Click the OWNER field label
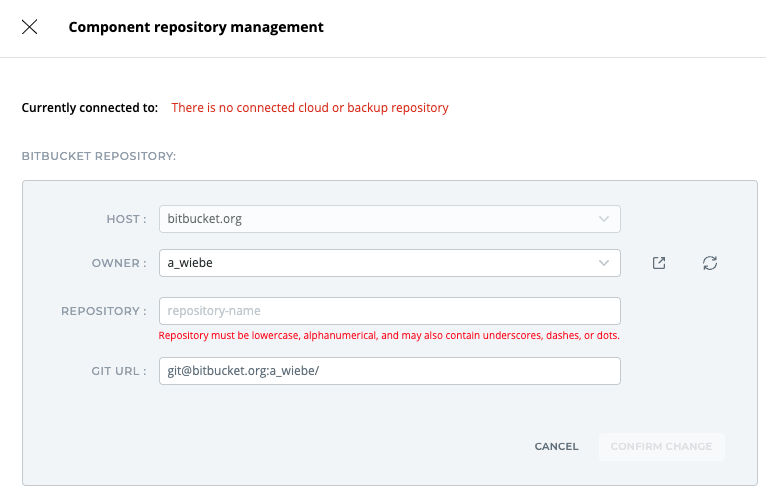The height and width of the screenshot is (493, 766). [119, 263]
